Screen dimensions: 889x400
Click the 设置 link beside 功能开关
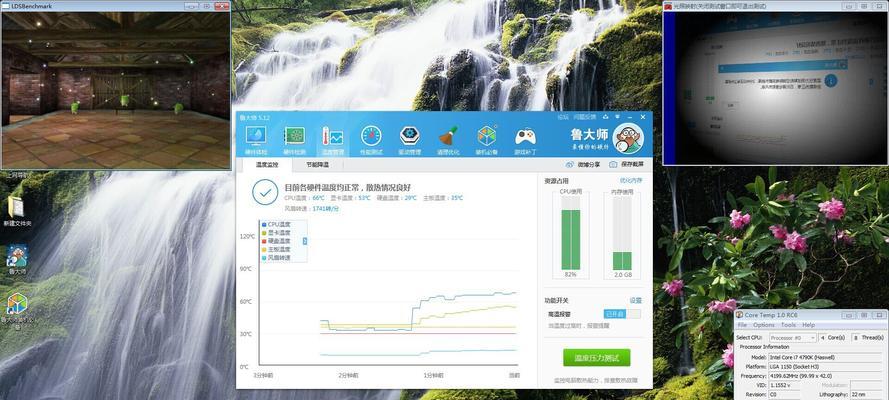(636, 300)
